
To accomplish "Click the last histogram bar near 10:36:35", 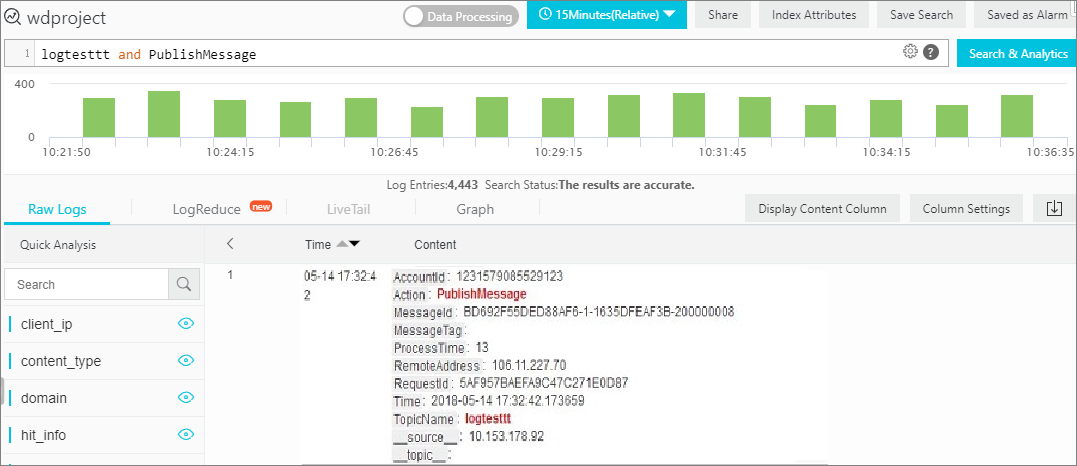I will pyautogui.click(x=1017, y=115).
